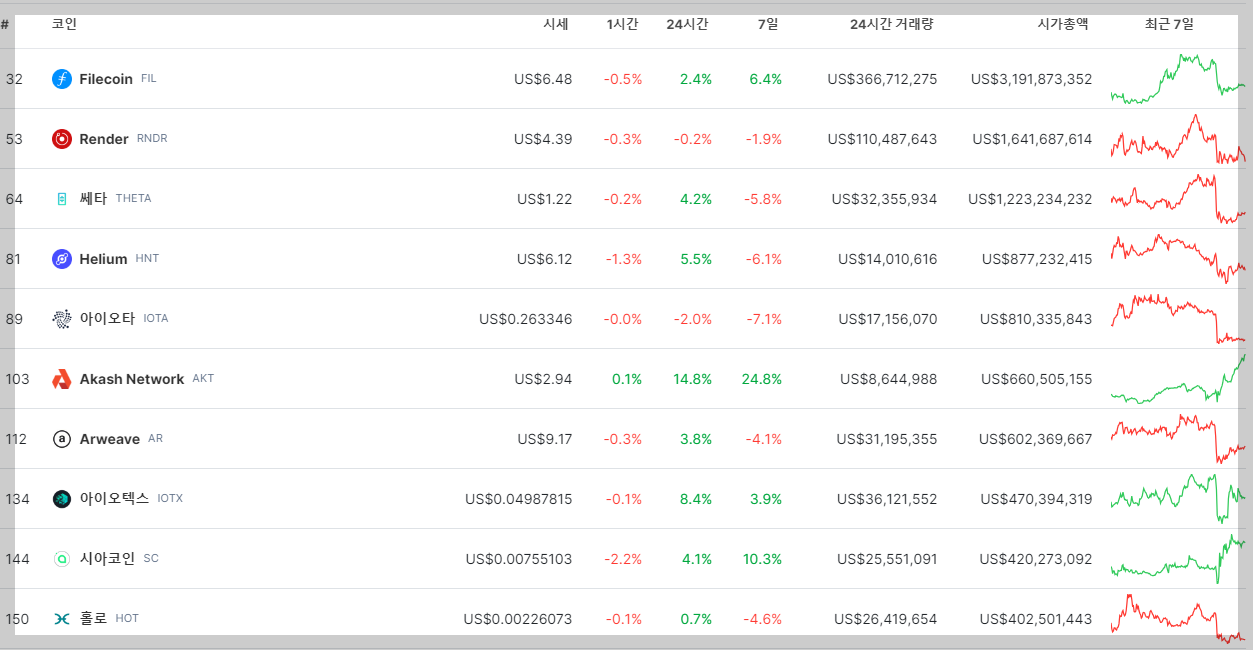Open the 홀로 coin name link
The height and width of the screenshot is (650, 1253).
tap(94, 619)
